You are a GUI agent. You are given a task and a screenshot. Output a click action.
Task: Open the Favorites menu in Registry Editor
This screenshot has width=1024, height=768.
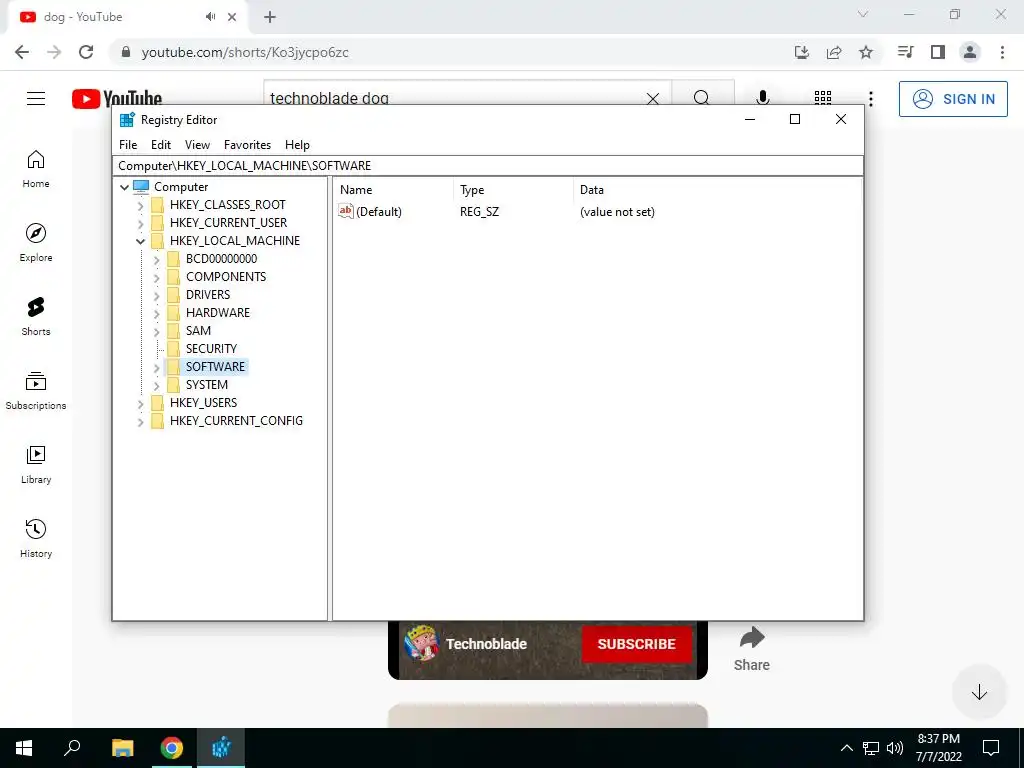248,145
